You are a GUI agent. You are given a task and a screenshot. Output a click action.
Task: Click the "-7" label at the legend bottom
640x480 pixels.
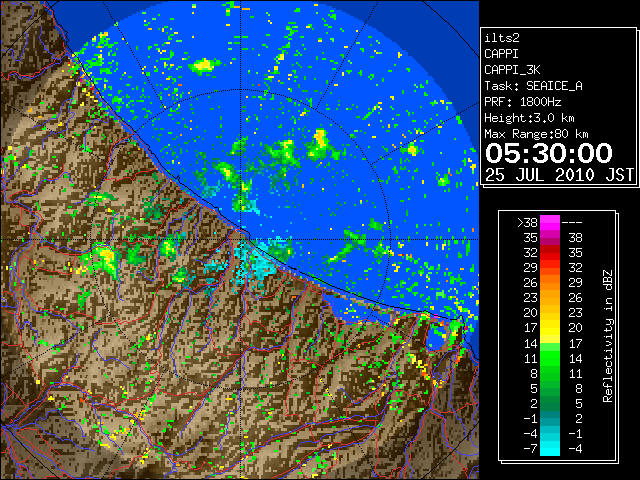coord(531,449)
